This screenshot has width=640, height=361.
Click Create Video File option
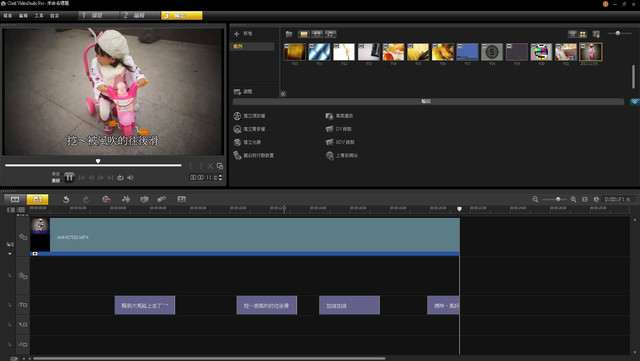[x=249, y=116]
